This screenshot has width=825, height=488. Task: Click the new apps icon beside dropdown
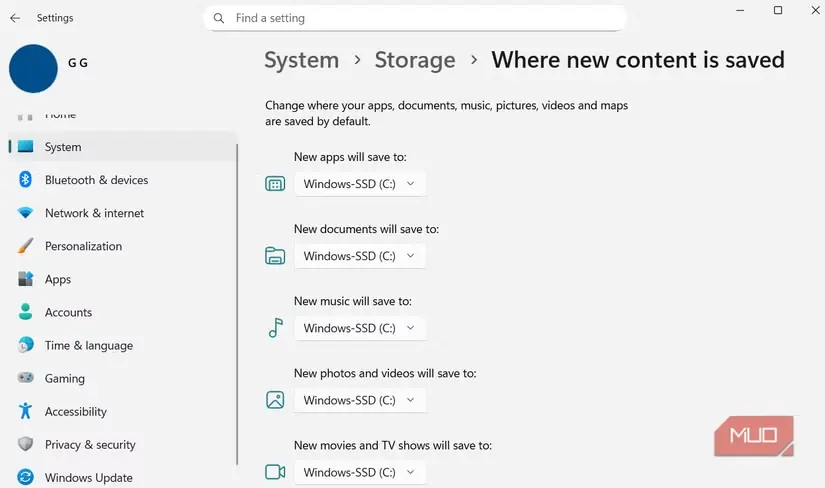(275, 184)
